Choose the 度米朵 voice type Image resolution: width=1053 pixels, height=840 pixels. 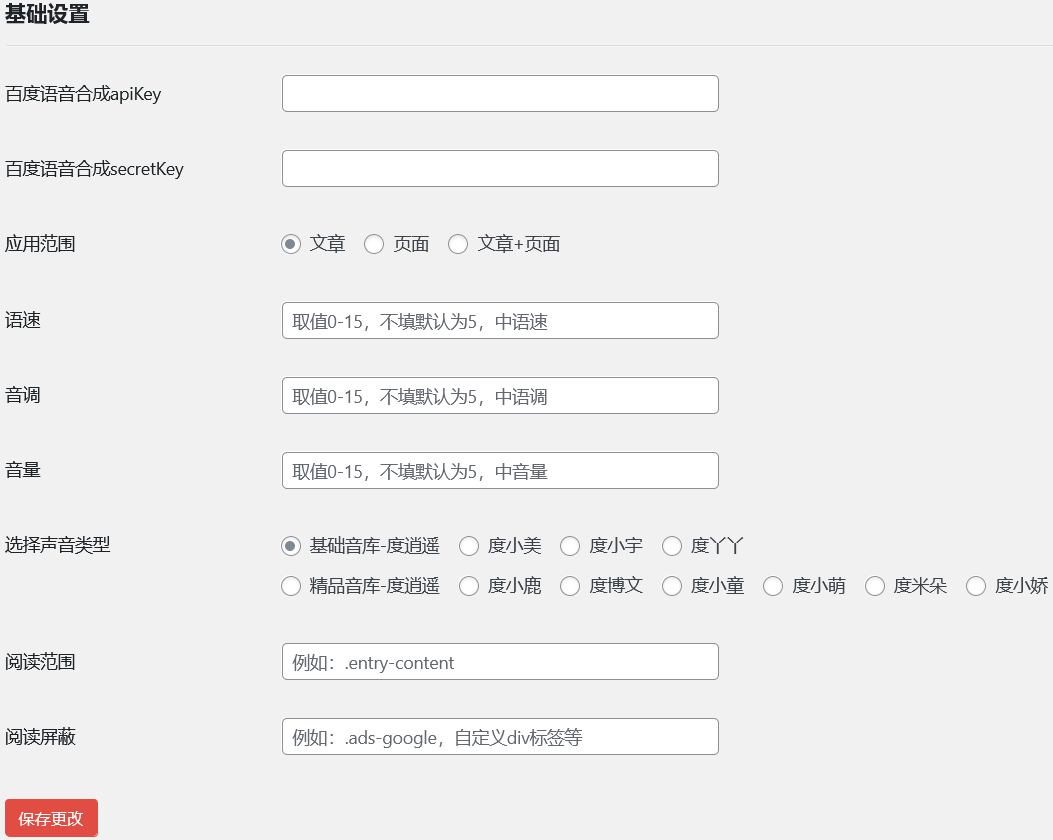coord(875,586)
